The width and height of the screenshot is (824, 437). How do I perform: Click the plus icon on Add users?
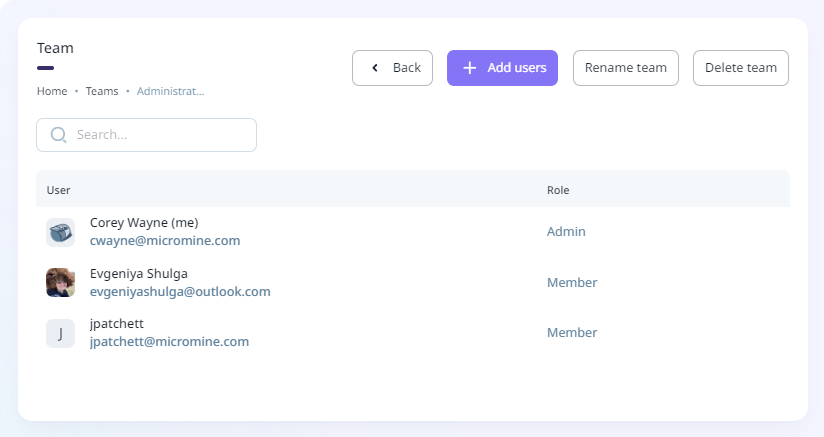[470, 68]
